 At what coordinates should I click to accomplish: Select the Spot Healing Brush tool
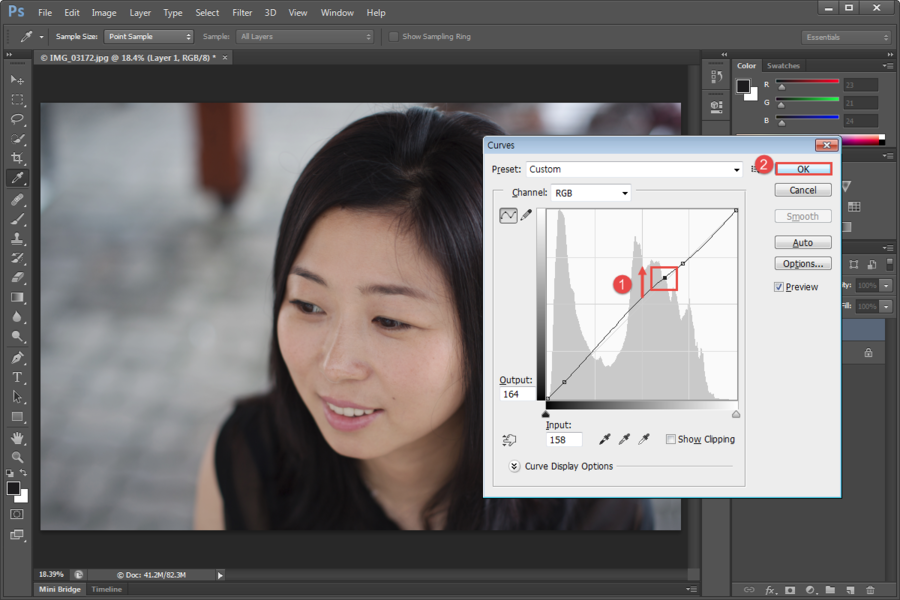(x=17, y=199)
